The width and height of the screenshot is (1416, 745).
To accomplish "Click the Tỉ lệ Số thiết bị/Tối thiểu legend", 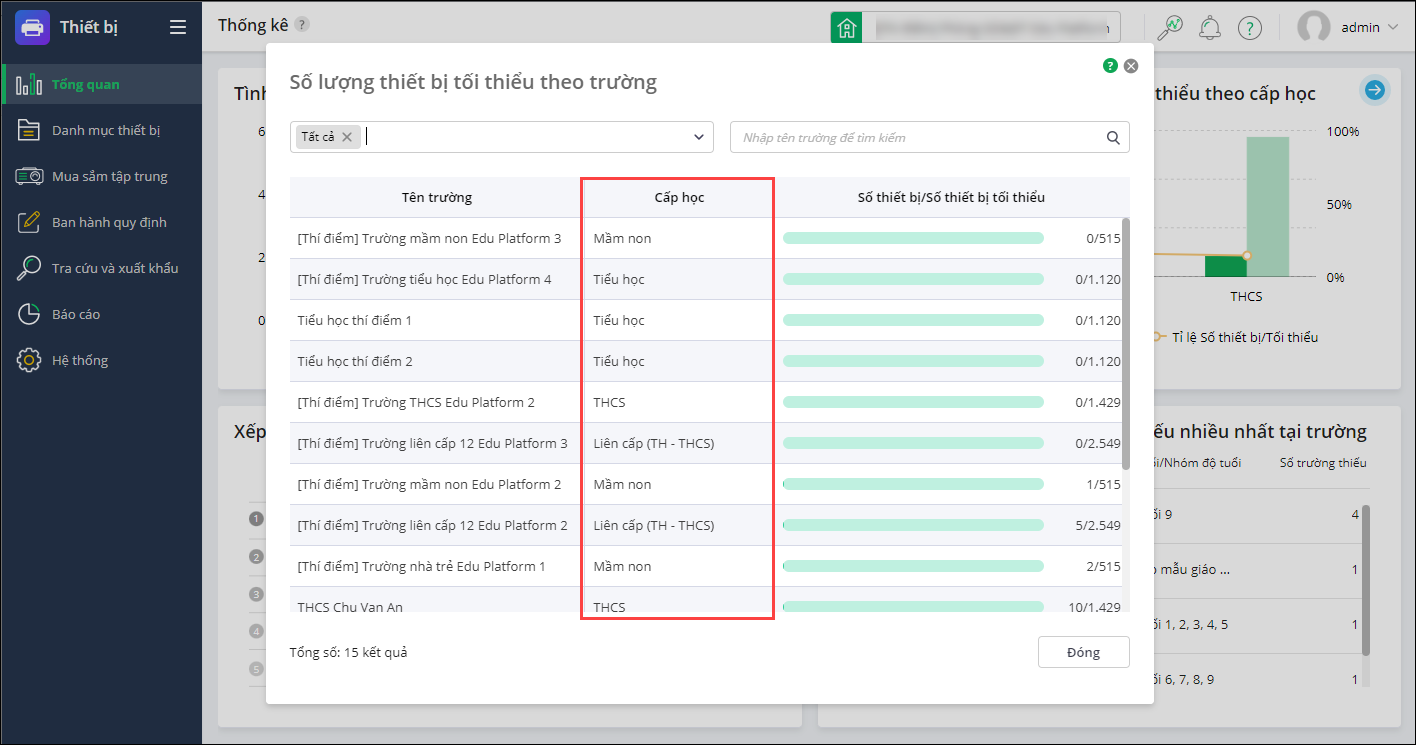I will (1236, 337).
